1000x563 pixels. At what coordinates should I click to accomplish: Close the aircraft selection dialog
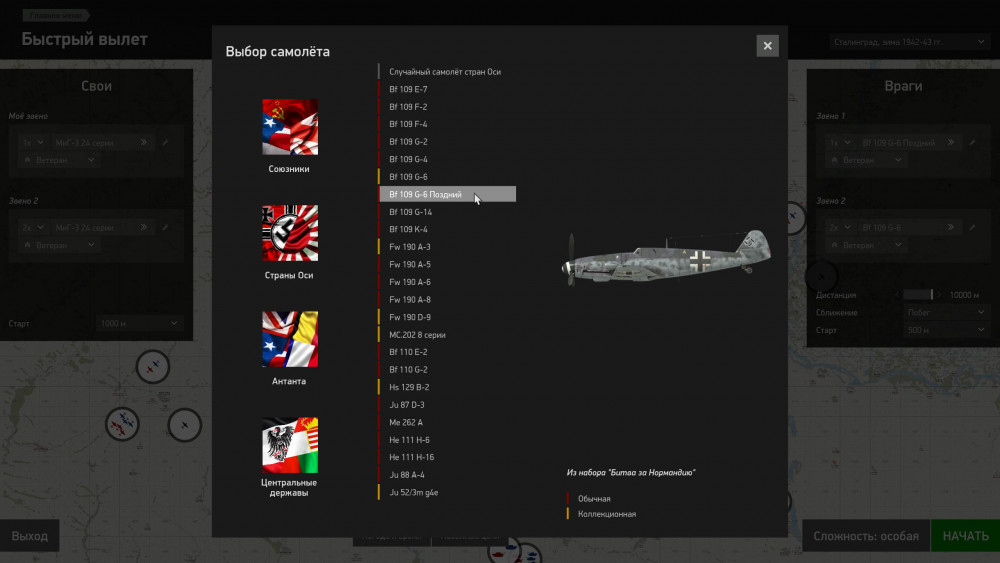tap(767, 46)
